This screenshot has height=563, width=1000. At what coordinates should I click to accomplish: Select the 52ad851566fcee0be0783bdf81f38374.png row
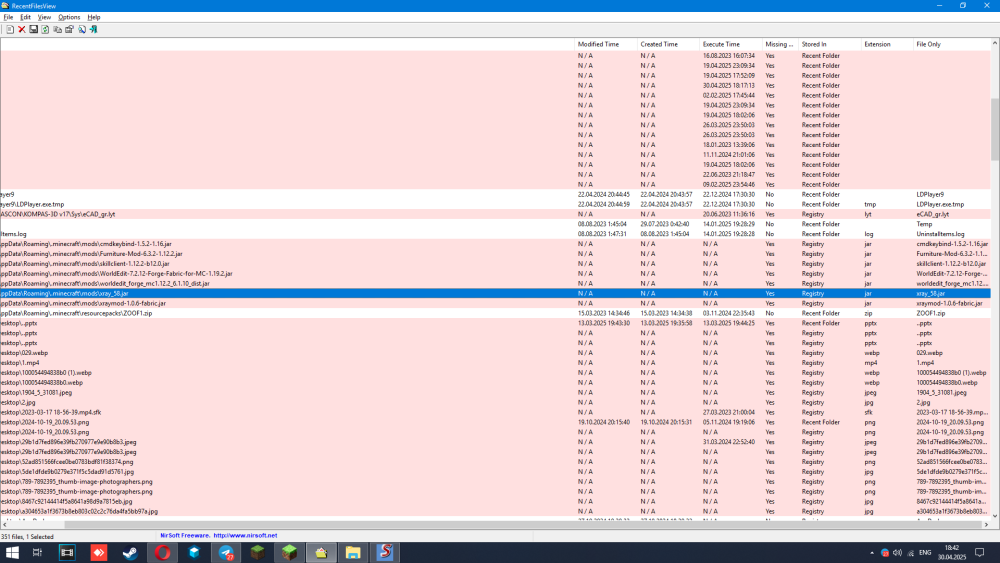tap(495, 462)
